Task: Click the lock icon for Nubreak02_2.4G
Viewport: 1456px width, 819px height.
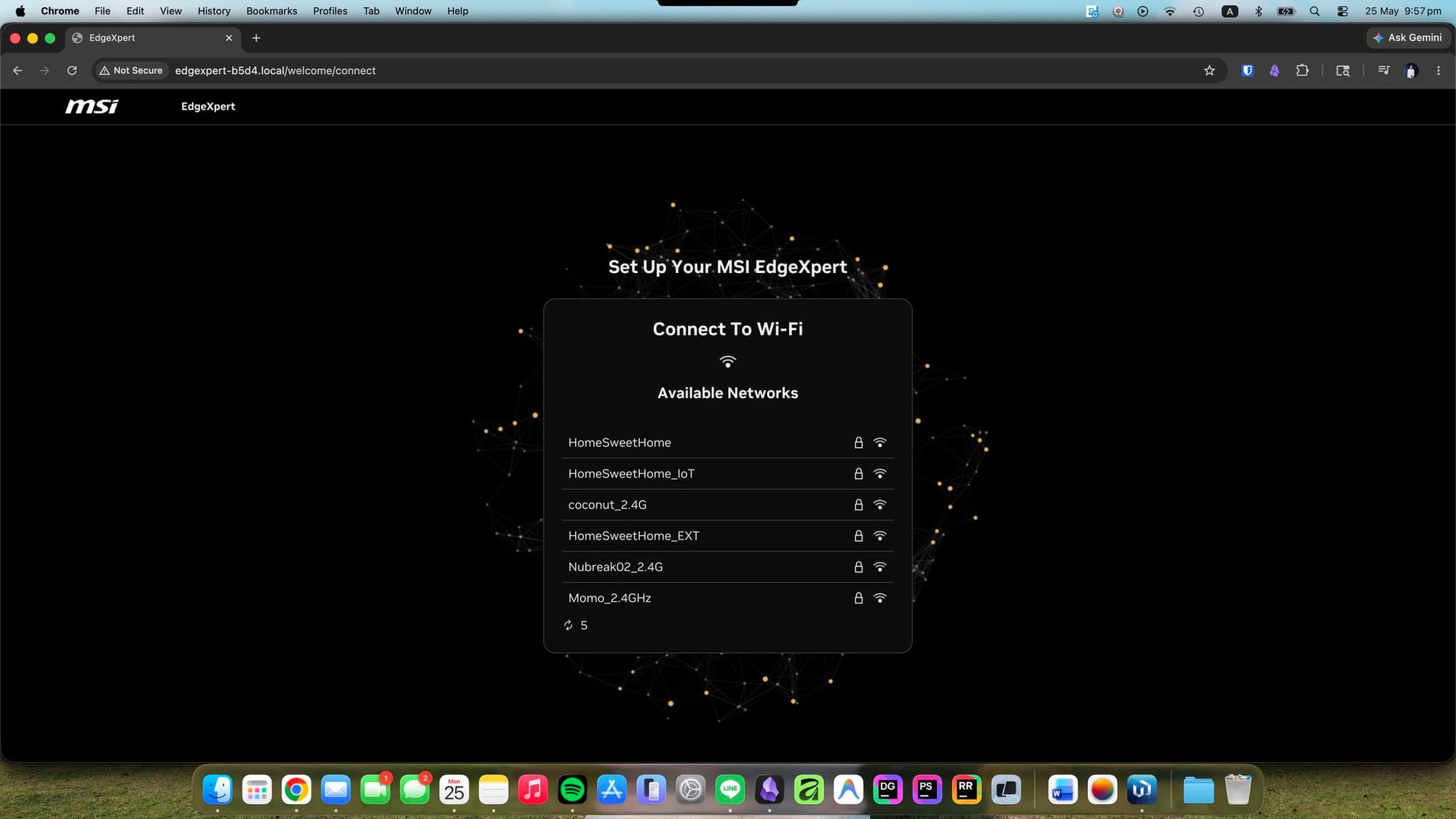Action: coord(858,567)
